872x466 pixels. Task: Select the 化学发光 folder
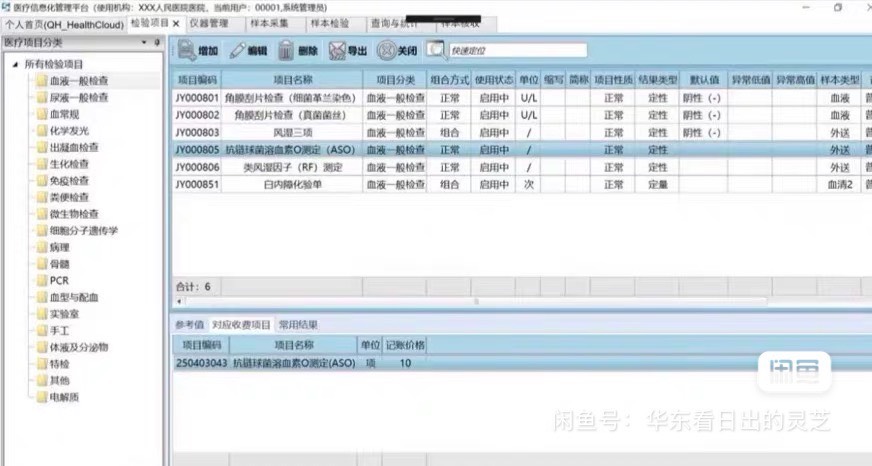point(63,131)
